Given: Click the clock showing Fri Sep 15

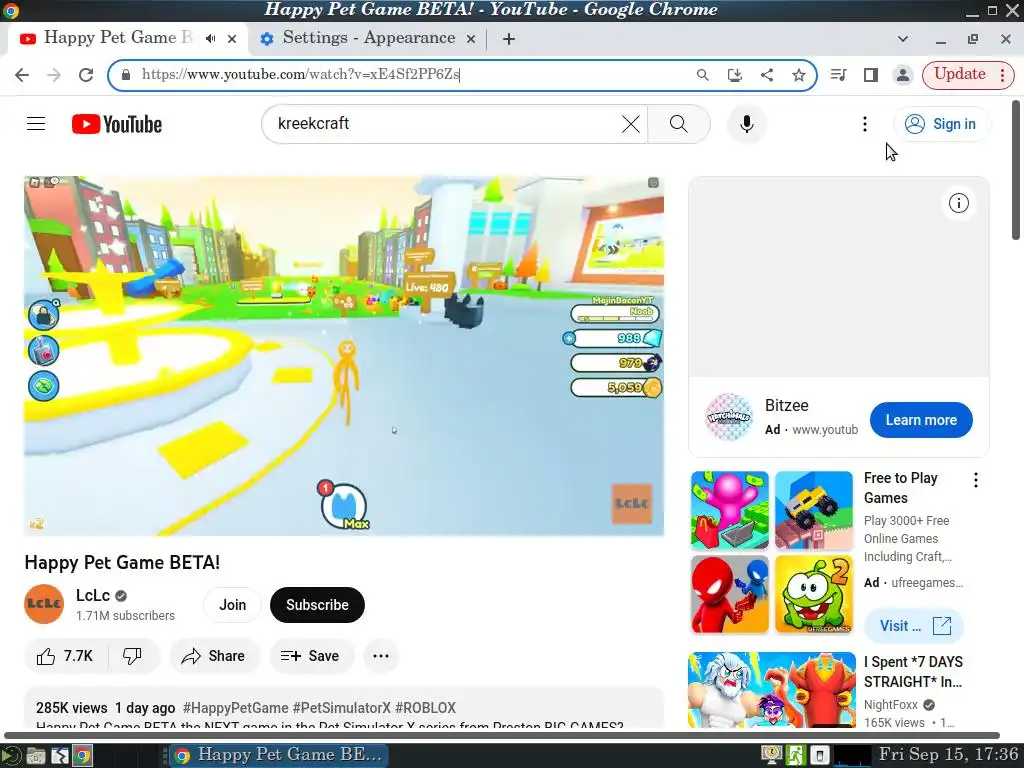Looking at the screenshot, I should point(948,754).
